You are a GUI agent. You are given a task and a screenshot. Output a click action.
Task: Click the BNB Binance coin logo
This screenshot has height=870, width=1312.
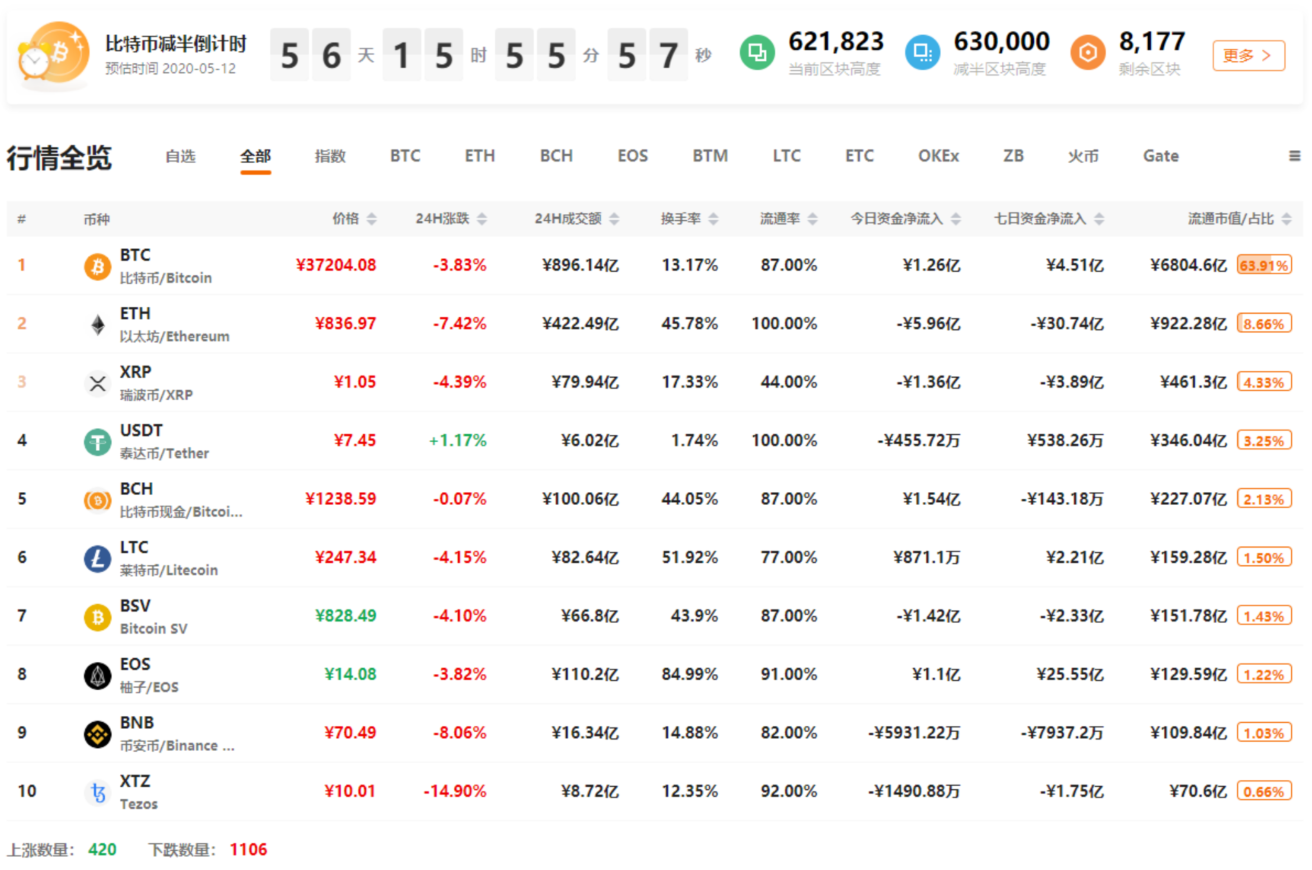[x=97, y=734]
